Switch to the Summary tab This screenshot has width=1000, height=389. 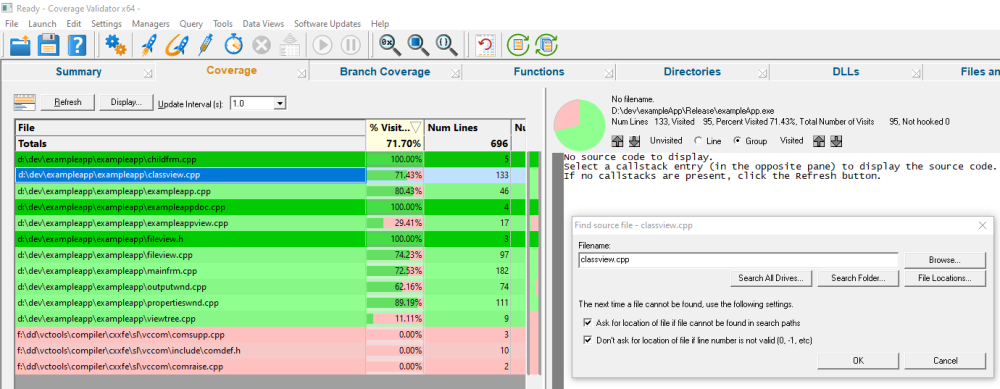coord(78,72)
